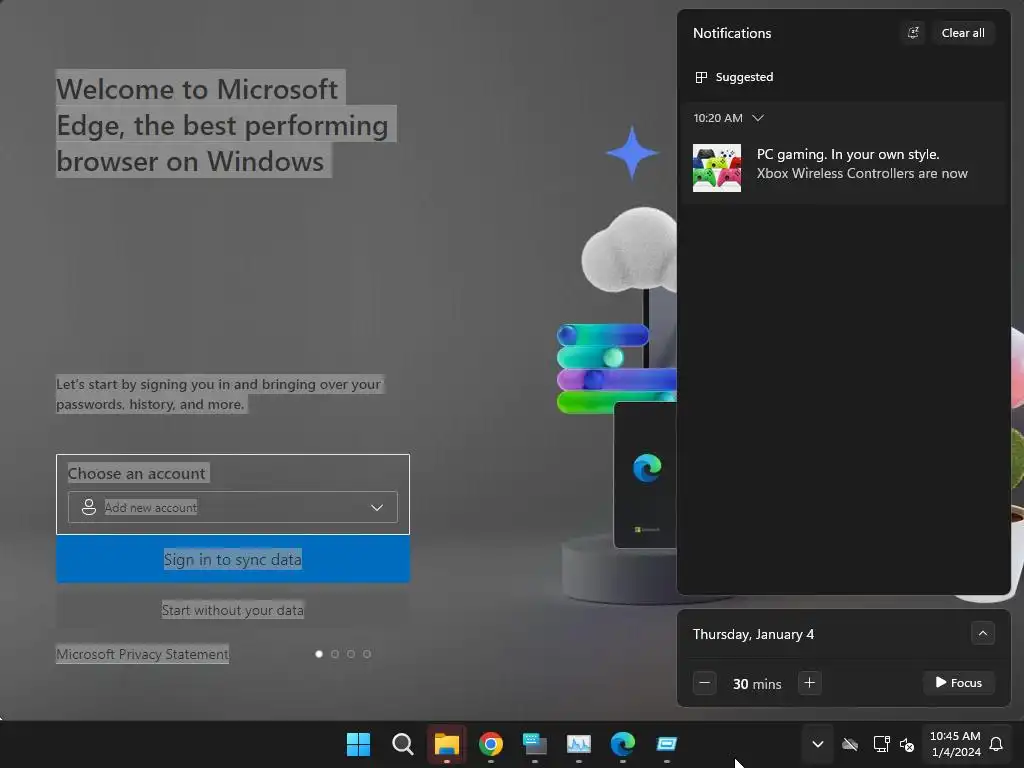Click the Suggested notifications header icon
The image size is (1024, 768).
pos(701,77)
